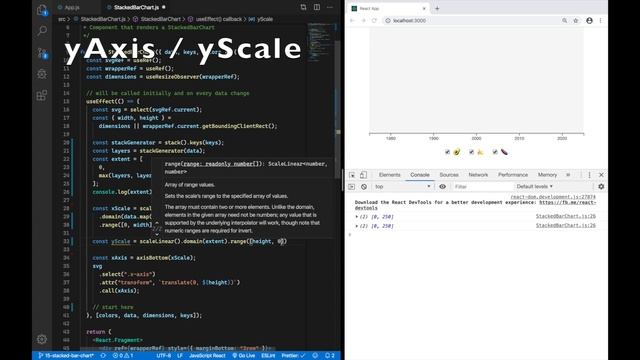Image resolution: width=640 pixels, height=360 pixels.
Task: Open the Extensions view
Action: click(x=42, y=96)
